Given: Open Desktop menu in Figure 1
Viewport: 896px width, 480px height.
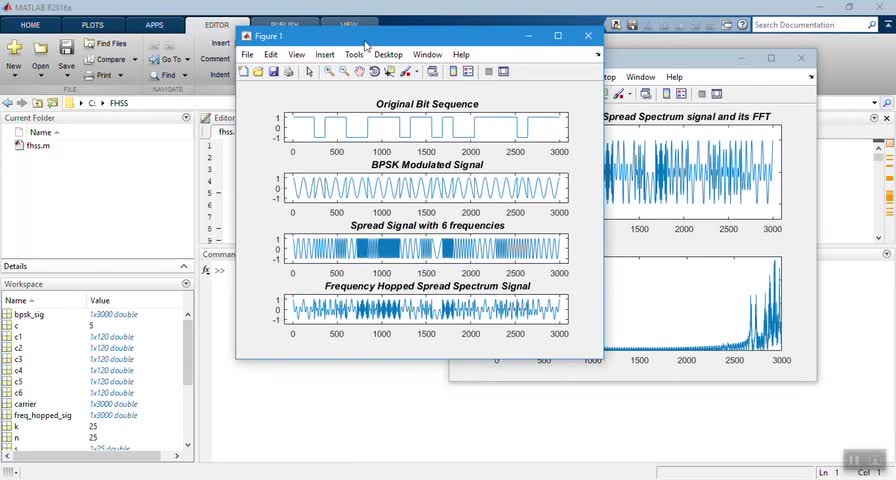Looking at the screenshot, I should [389, 55].
